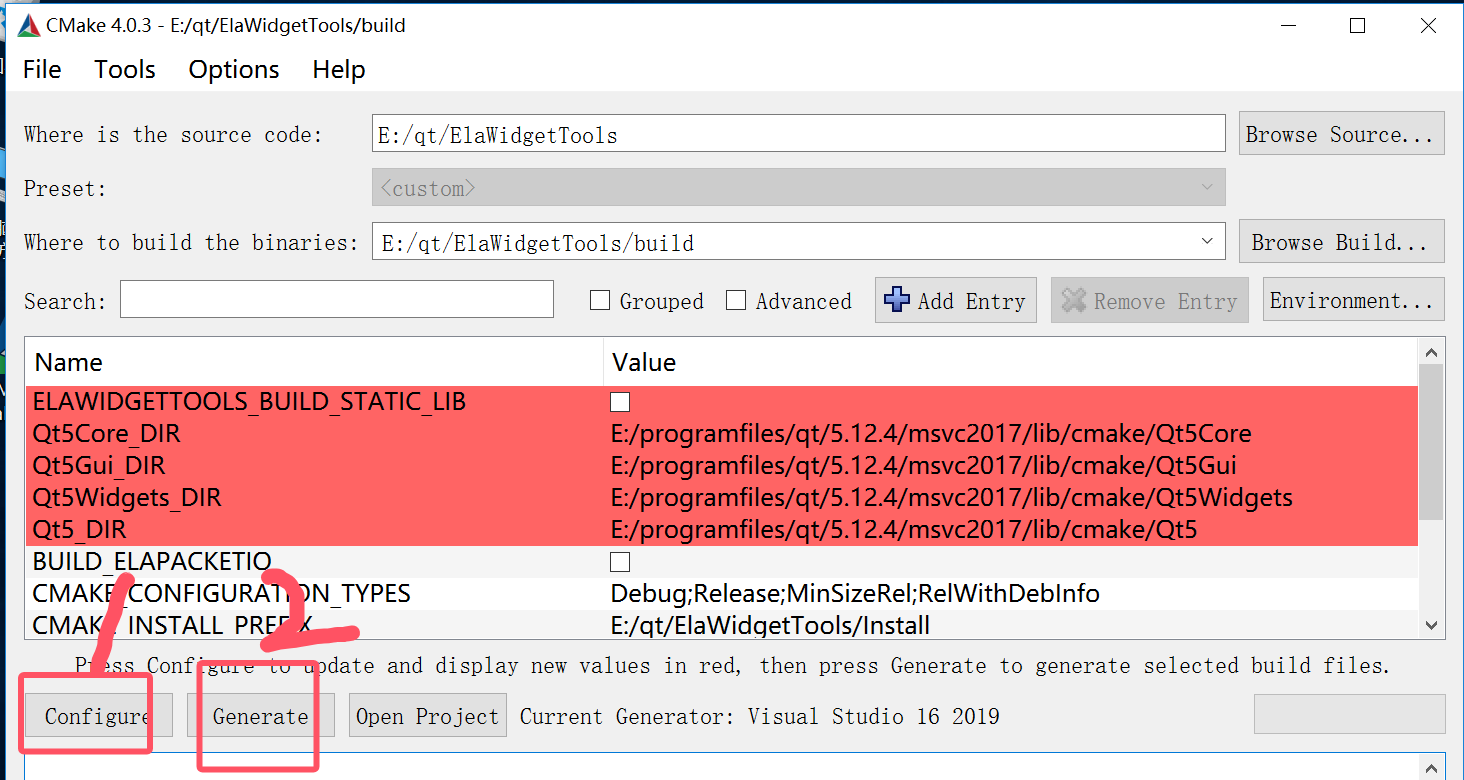Open the Tools menu

point(125,69)
